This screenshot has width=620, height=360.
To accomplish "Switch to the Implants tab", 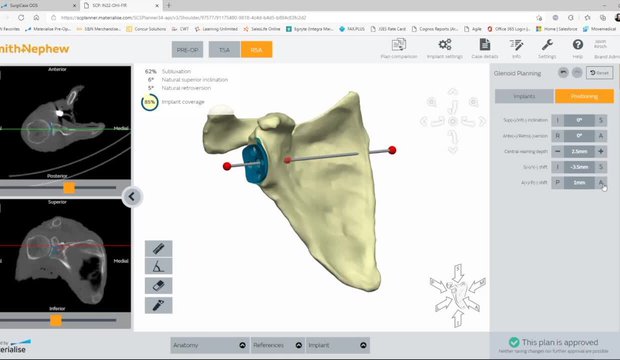I will pyautogui.click(x=524, y=96).
